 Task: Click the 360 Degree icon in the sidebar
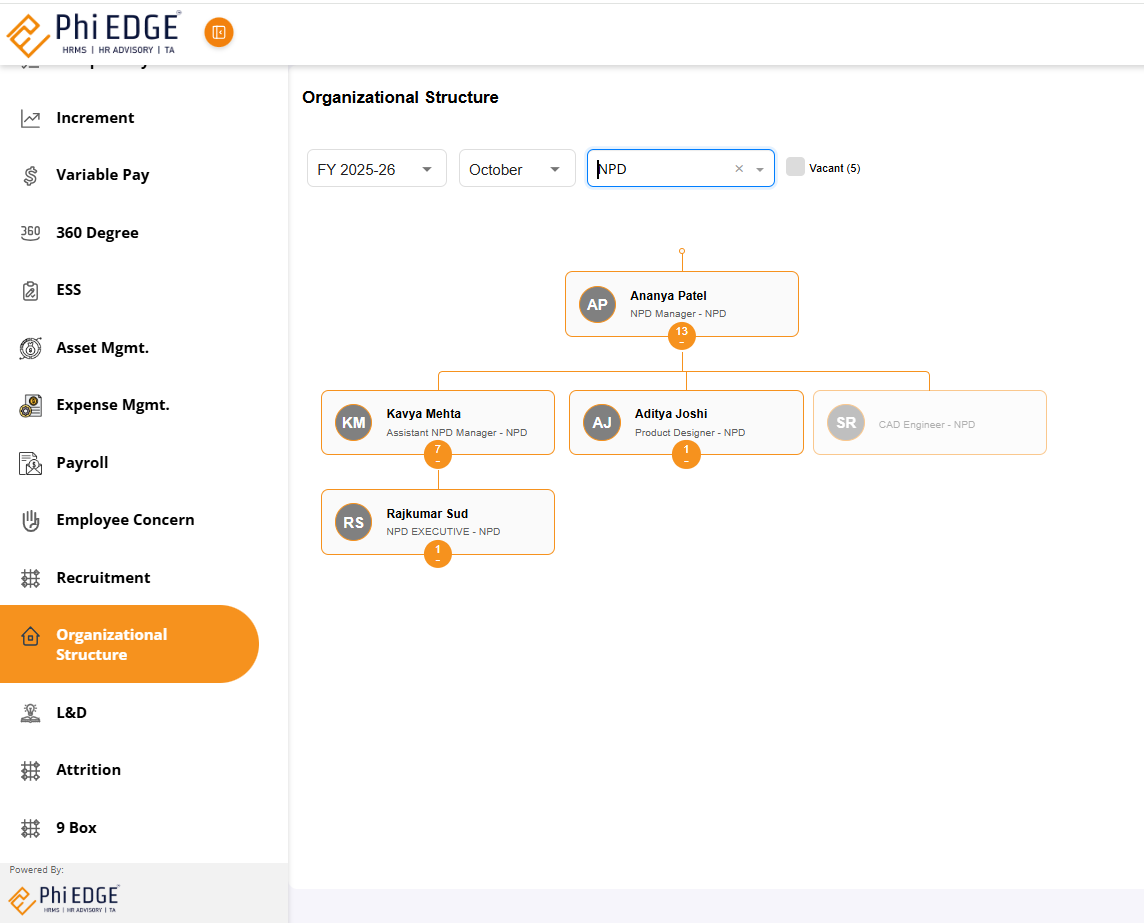coord(31,233)
